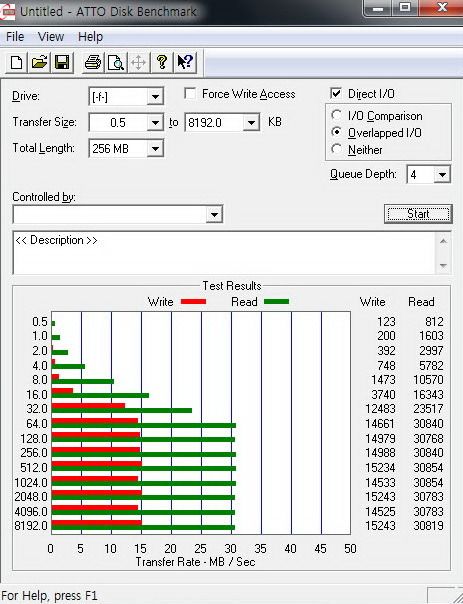Expand maximum Transfer Size dropdown 8192.0
The image size is (463, 604).
(x=251, y=123)
